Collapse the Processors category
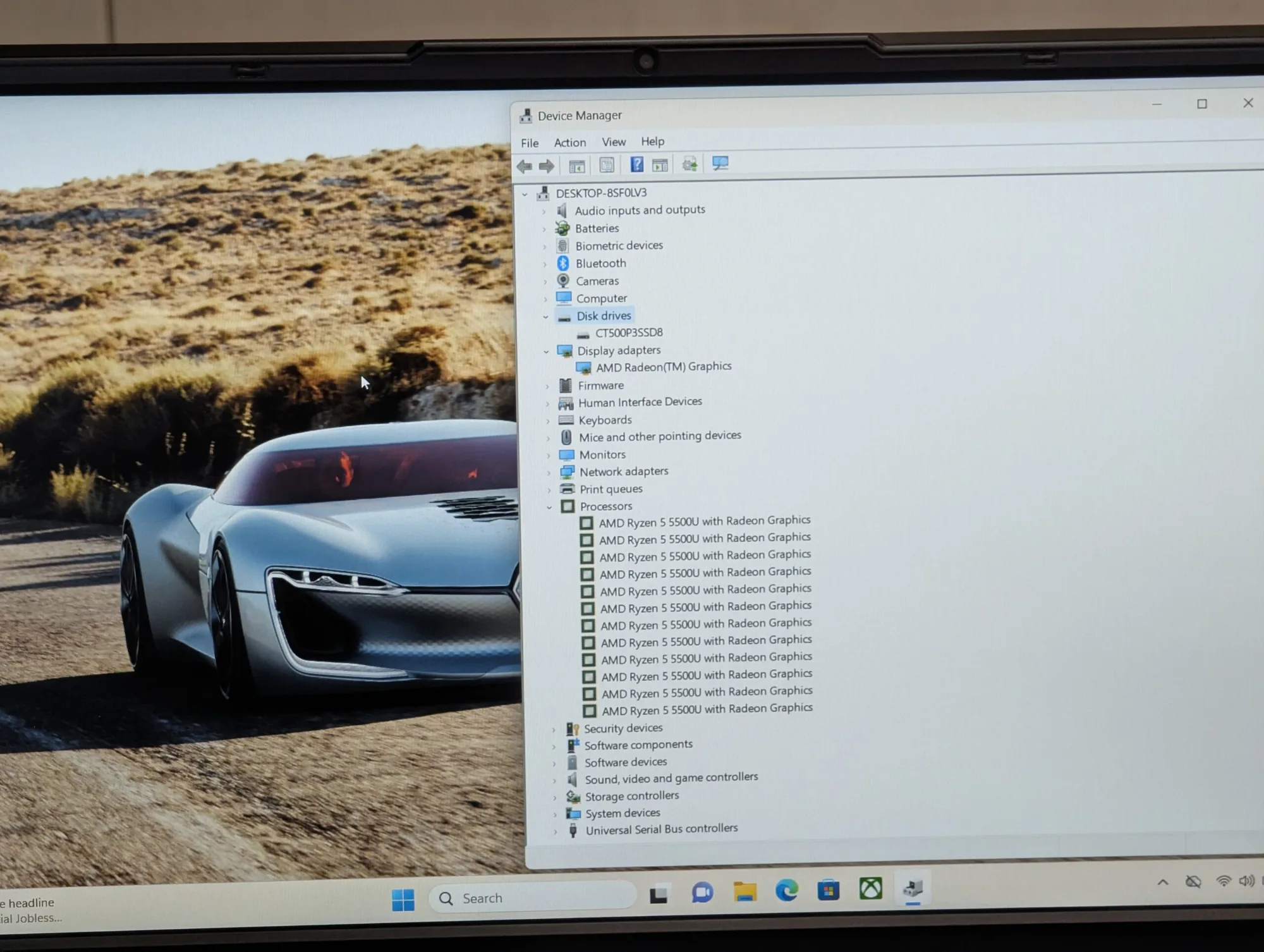 (x=549, y=507)
